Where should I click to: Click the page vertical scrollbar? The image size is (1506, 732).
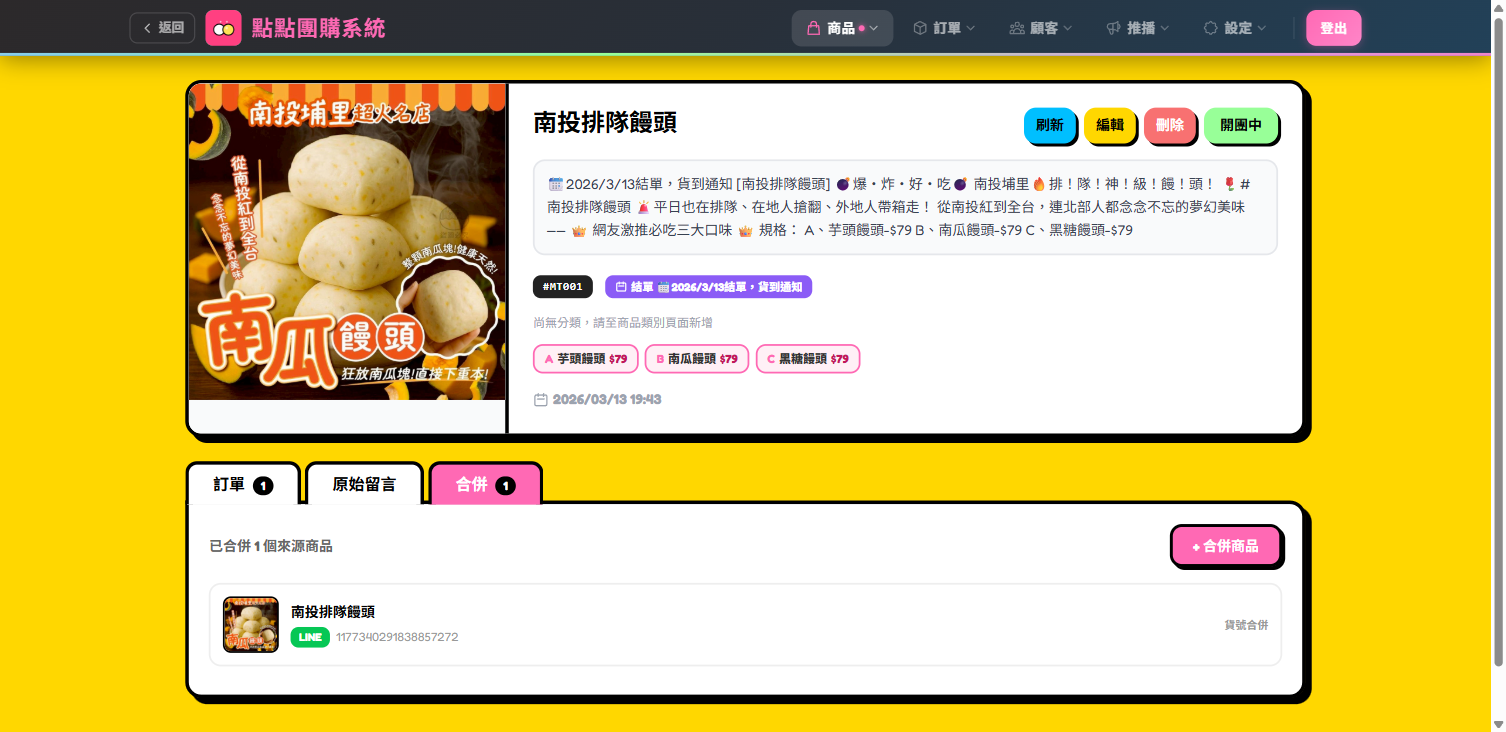[1497, 340]
